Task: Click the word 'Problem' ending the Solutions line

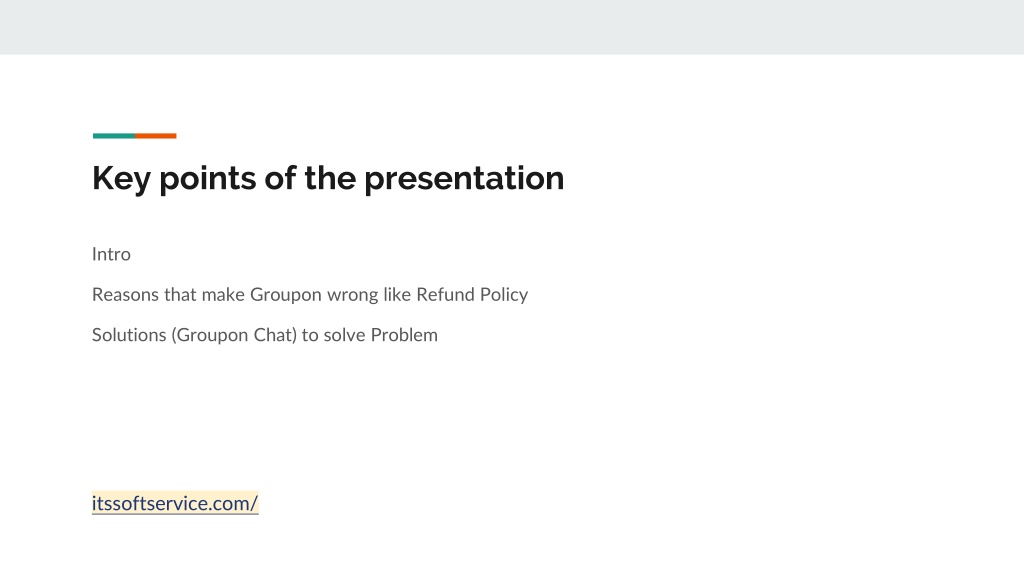Action: [x=404, y=335]
